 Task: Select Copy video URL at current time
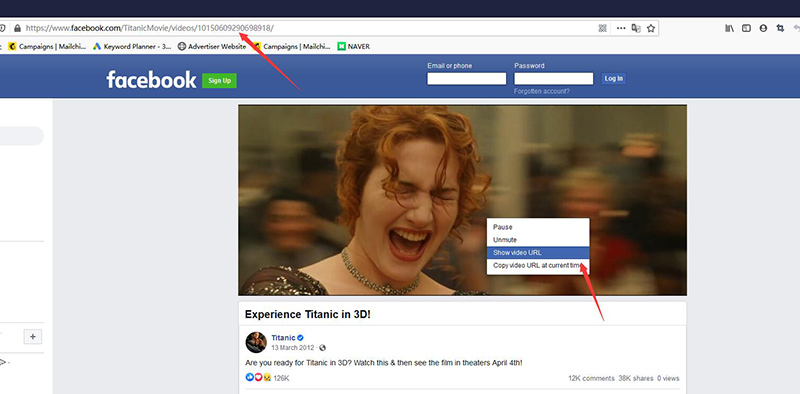coord(538,265)
